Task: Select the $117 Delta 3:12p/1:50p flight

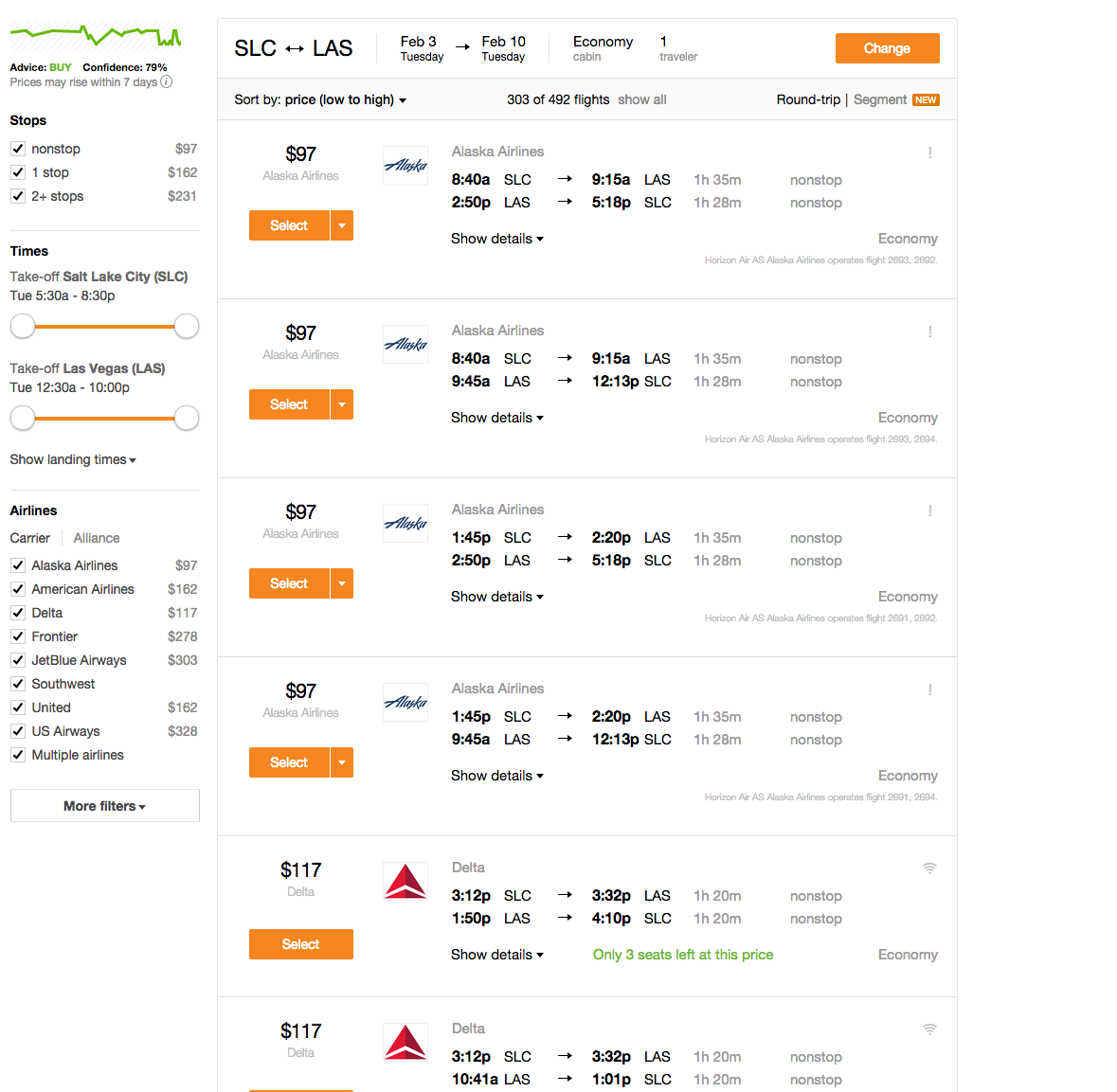Action: coord(300,944)
